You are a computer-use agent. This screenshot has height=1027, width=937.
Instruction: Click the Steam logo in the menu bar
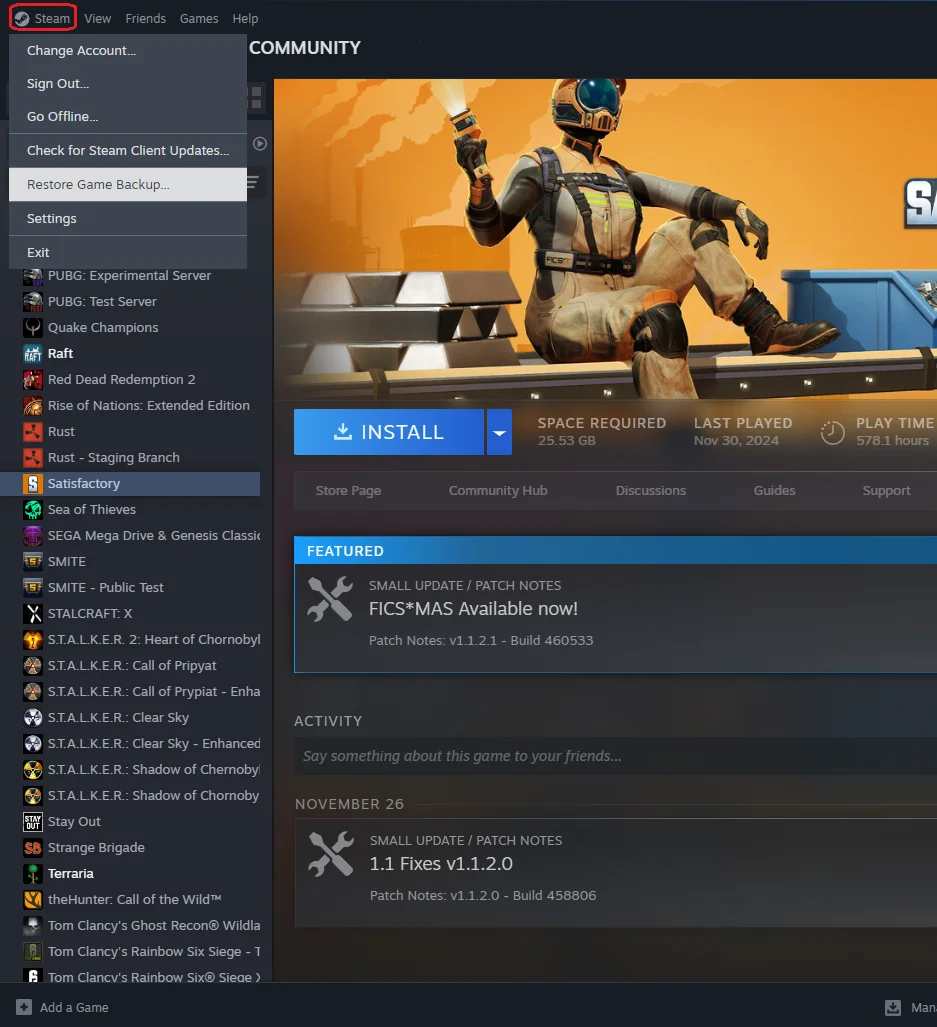(22, 18)
